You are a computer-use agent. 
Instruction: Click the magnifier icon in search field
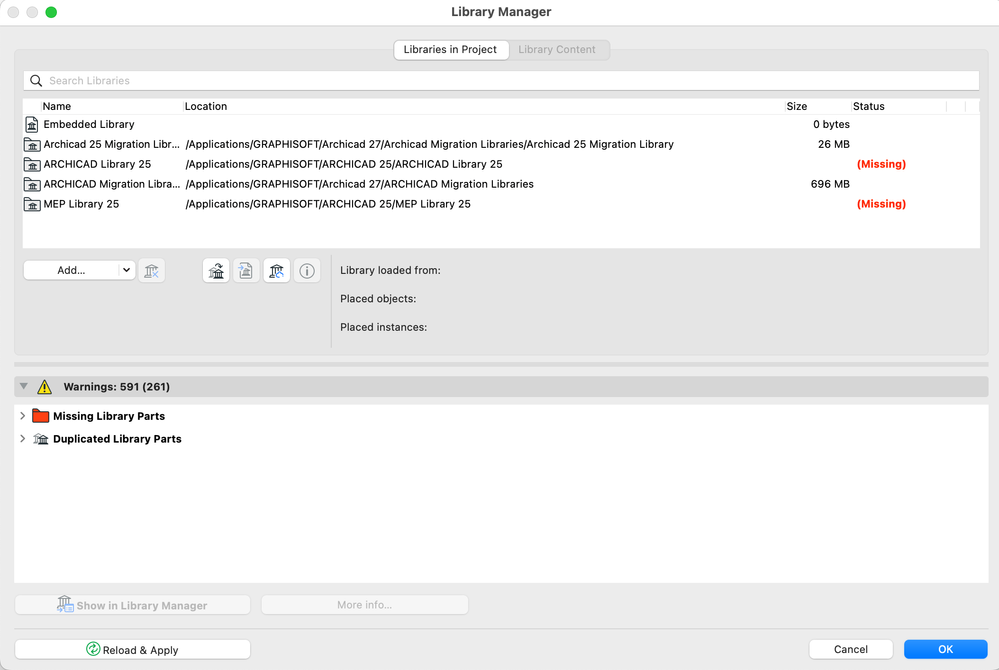[x=36, y=81]
